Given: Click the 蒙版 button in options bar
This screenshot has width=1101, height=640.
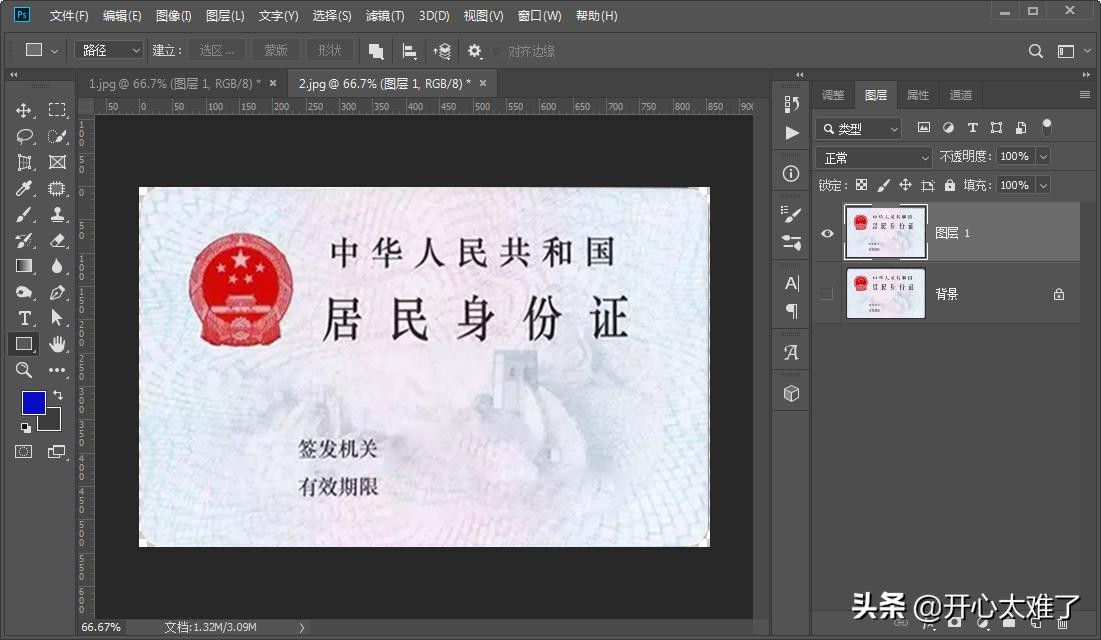Looking at the screenshot, I should [275, 50].
